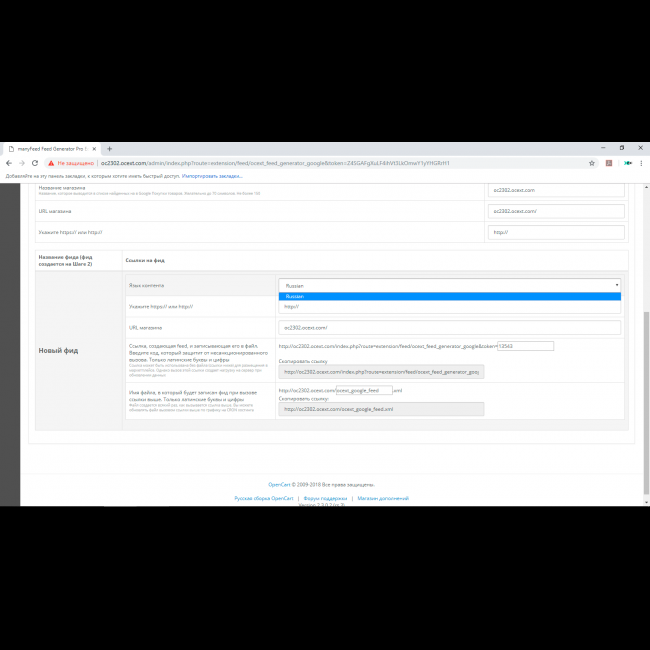Screen dimensions: 650x650
Task: Click the browser back arrow
Action: coord(8,163)
